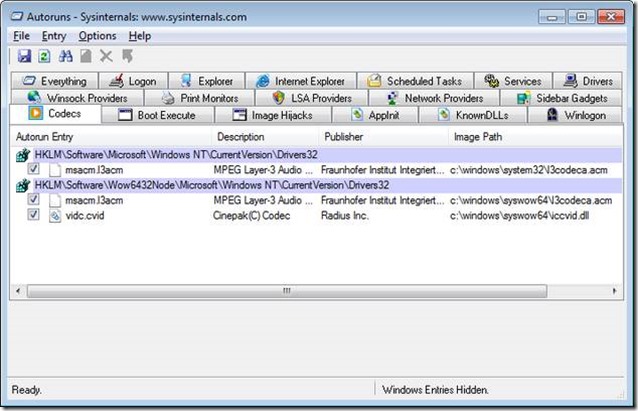Select the Print Monitors tab
The image size is (638, 411).
pyautogui.click(x=199, y=98)
